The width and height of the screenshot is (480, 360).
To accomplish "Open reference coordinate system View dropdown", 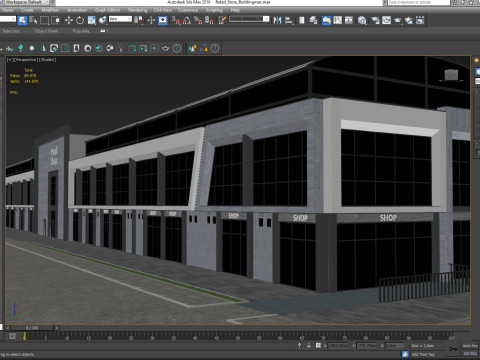I will [x=120, y=19].
